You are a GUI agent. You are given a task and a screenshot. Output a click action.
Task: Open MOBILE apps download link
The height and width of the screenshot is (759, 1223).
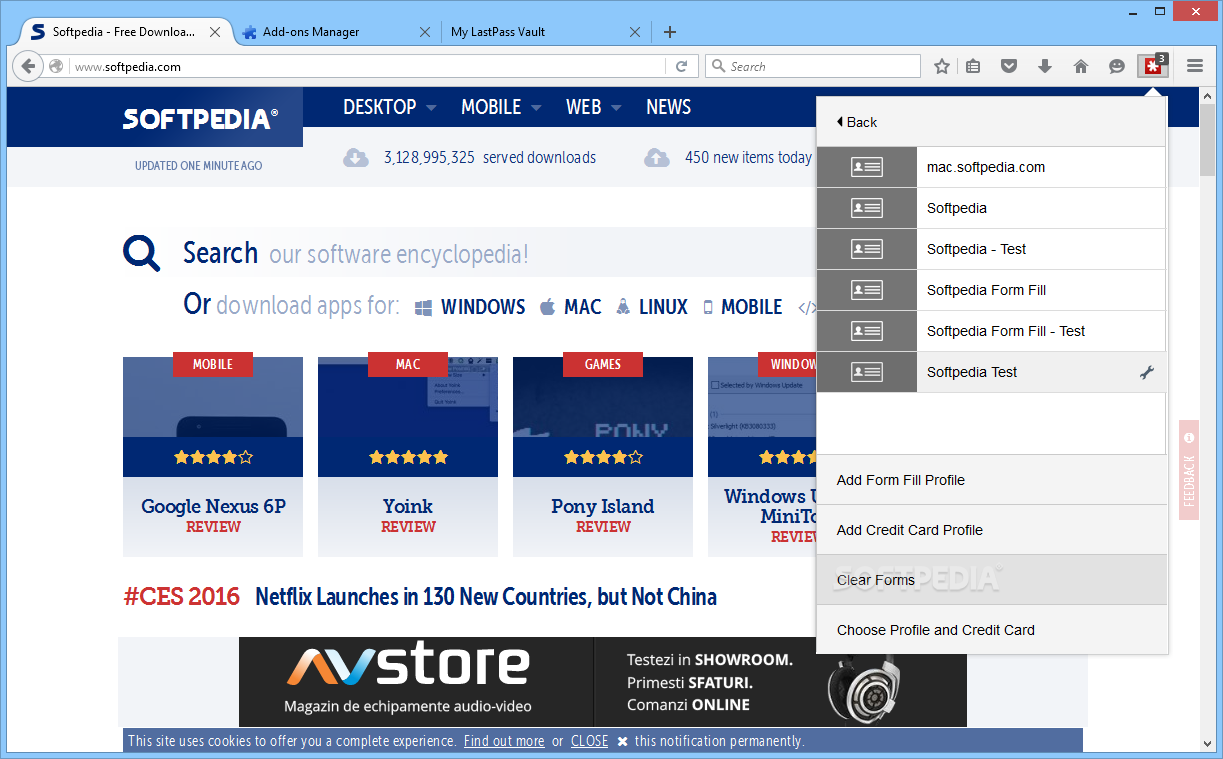[x=742, y=307]
